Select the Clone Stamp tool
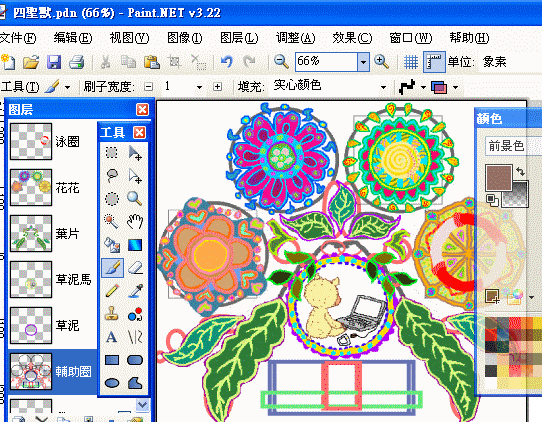This screenshot has width=542, height=422. coord(112,314)
